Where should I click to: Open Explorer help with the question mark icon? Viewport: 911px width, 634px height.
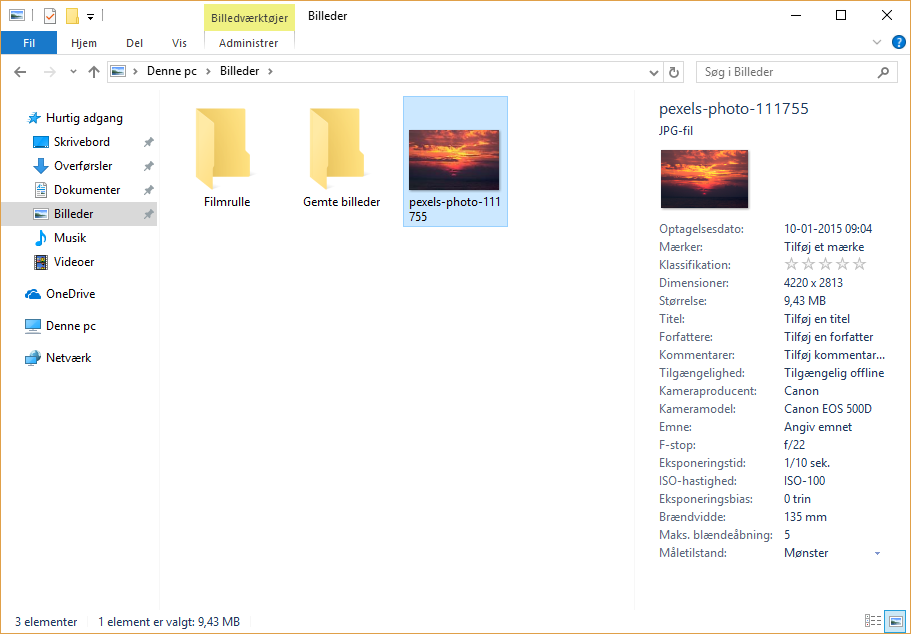coord(898,42)
